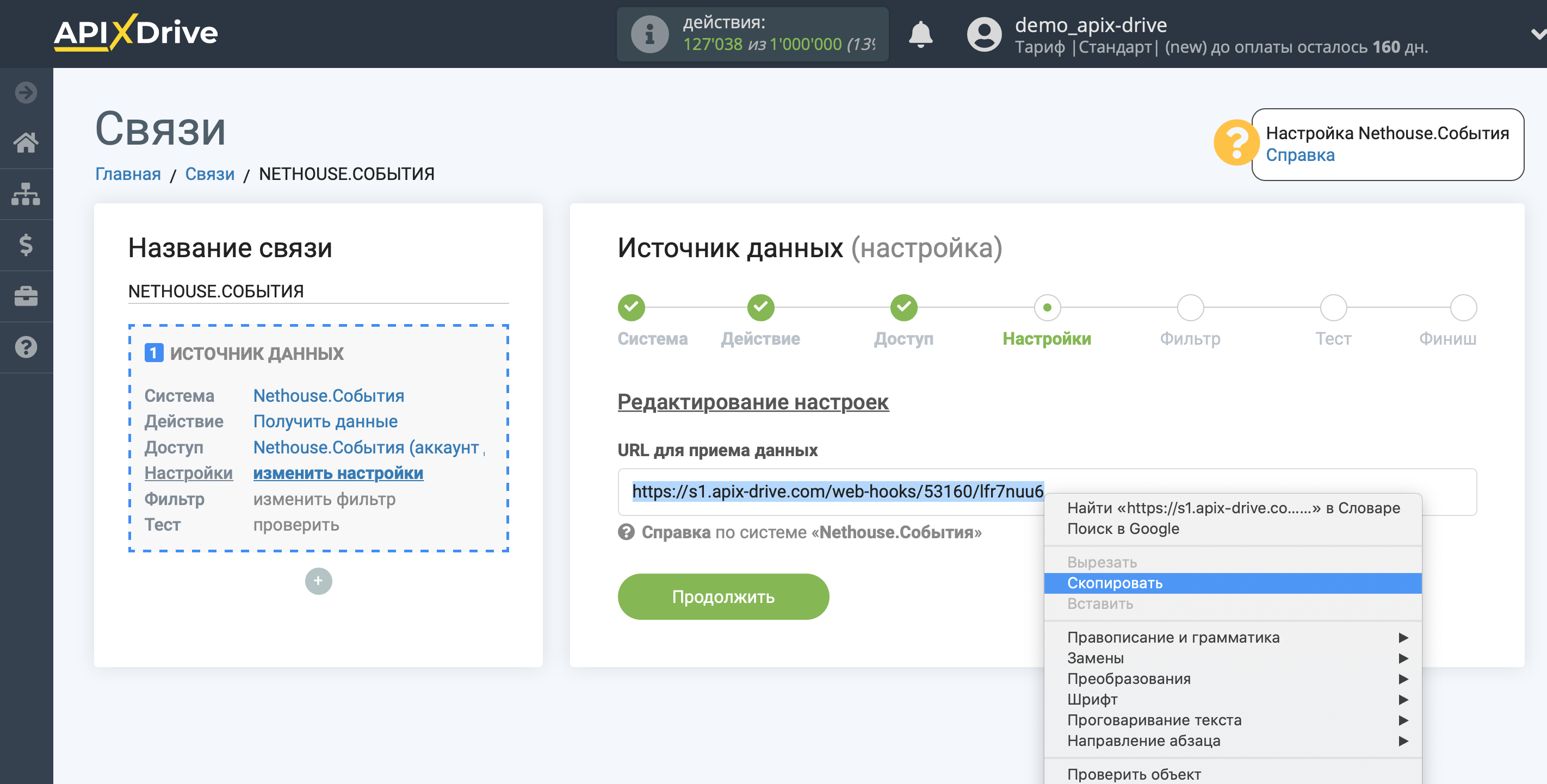This screenshot has height=784, width=1547.
Task: Open the help question icon in sidebar
Action: click(x=26, y=347)
